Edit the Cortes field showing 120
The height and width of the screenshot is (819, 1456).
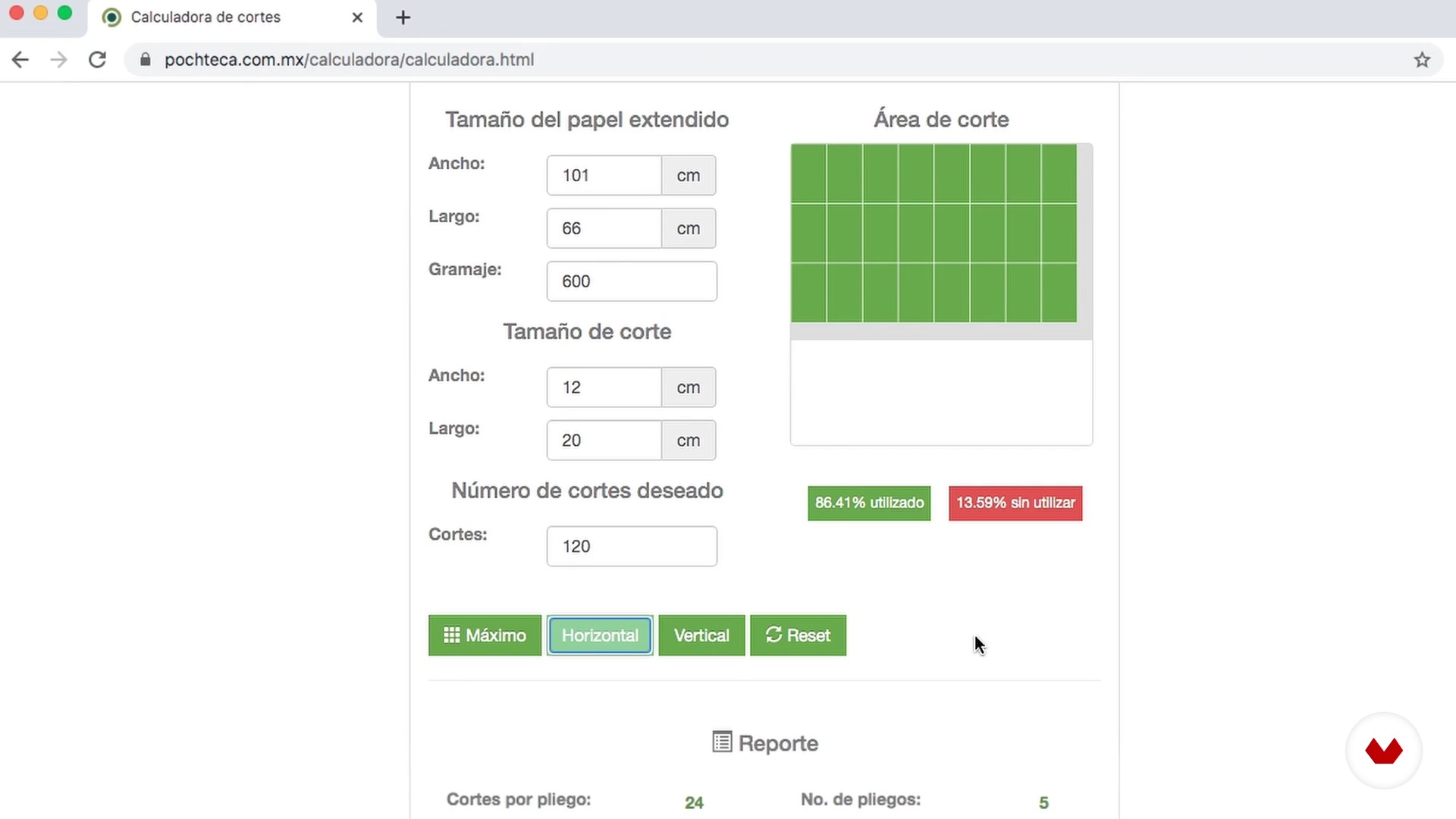(632, 546)
